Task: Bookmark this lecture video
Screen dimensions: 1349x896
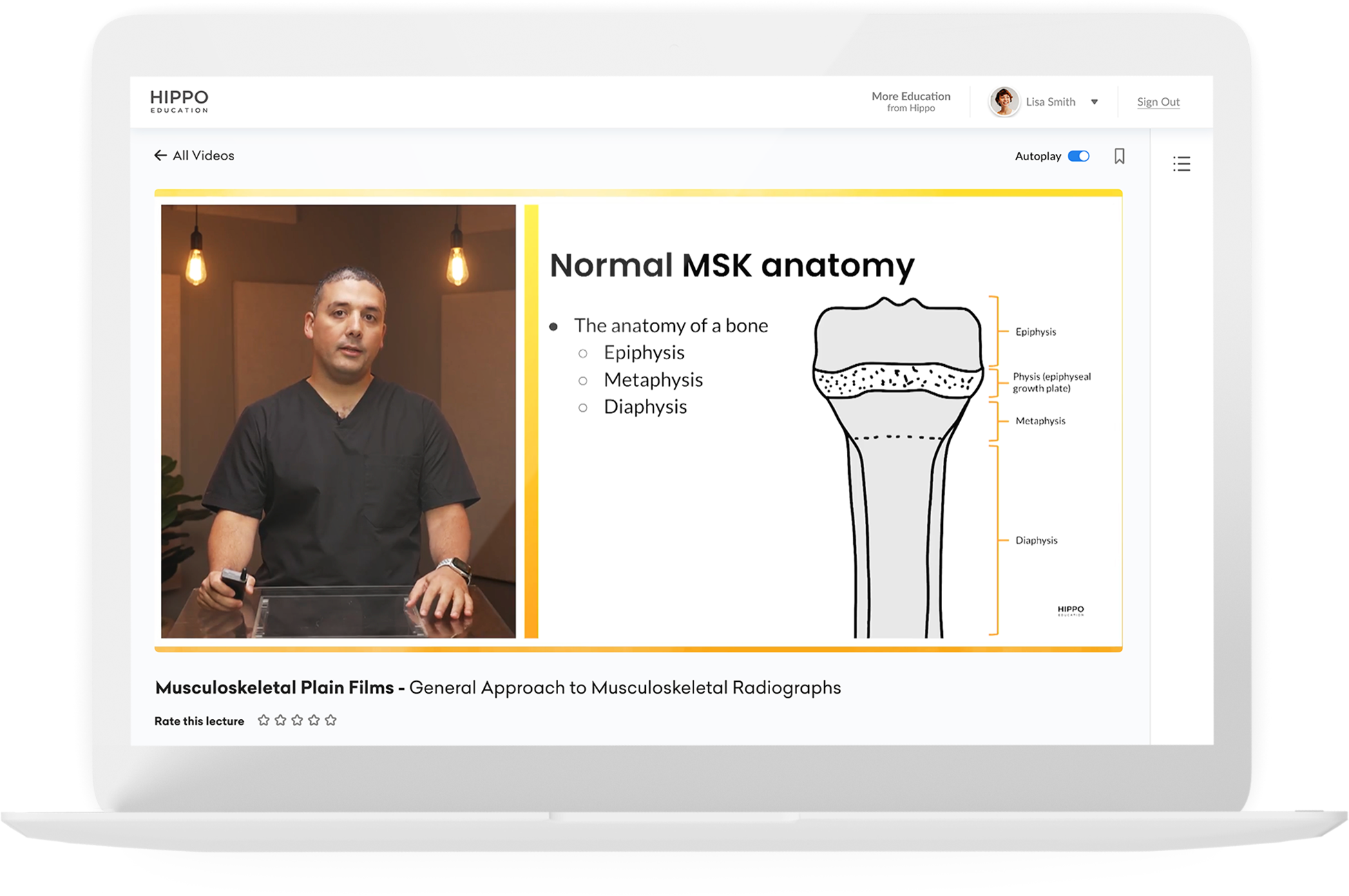Action: coord(1119,156)
